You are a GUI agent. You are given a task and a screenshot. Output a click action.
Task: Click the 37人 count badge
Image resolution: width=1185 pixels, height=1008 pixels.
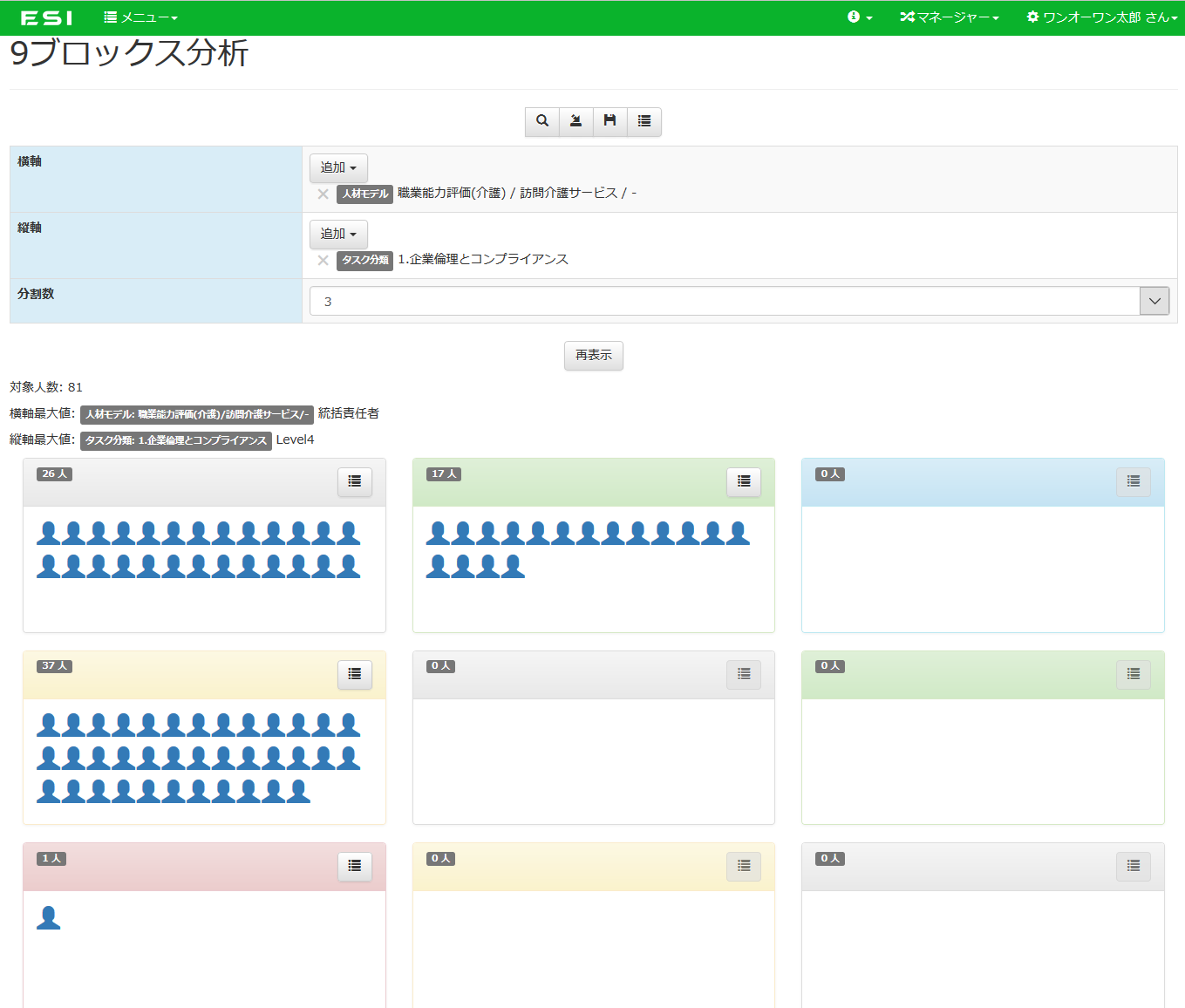pos(54,666)
